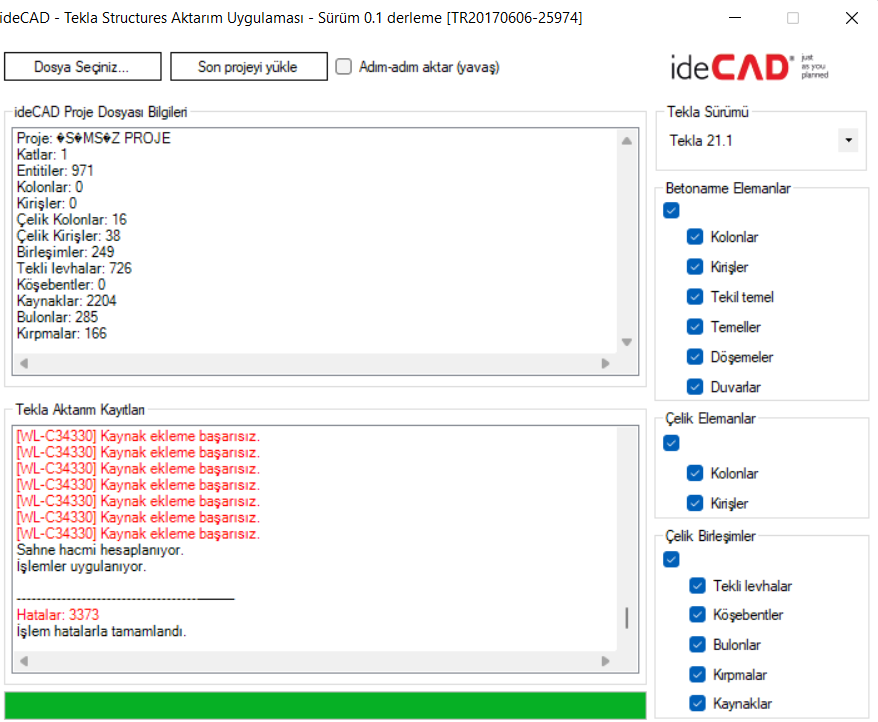Viewport: 878px width, 722px height.
Task: Uncheck the Betonarme Elemanlar master checkbox
Action: pos(671,210)
